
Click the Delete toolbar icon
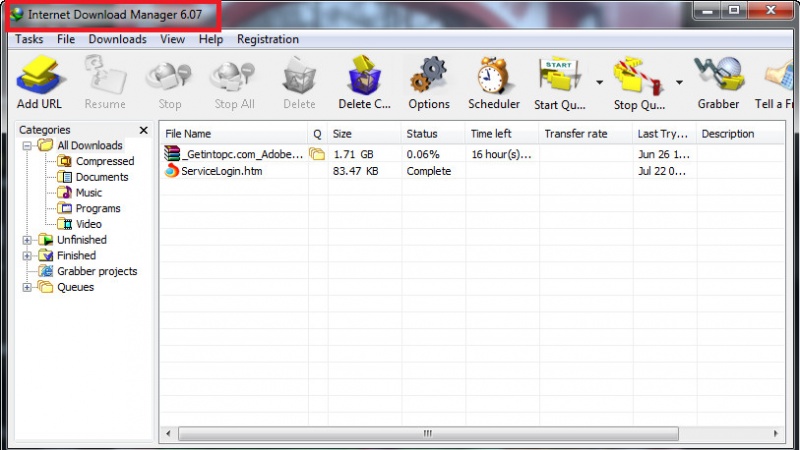click(x=299, y=77)
